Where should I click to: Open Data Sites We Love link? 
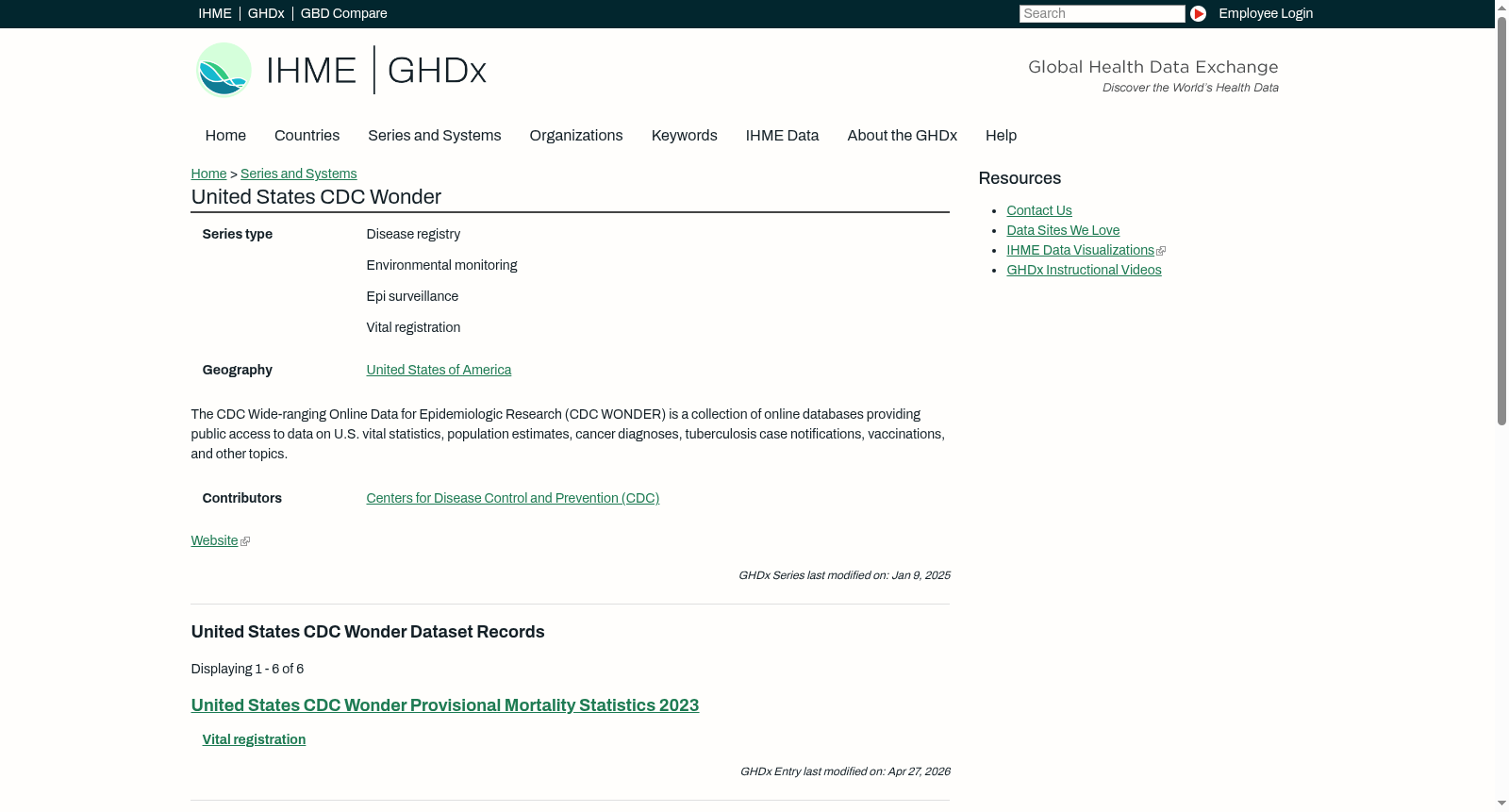(x=1063, y=230)
